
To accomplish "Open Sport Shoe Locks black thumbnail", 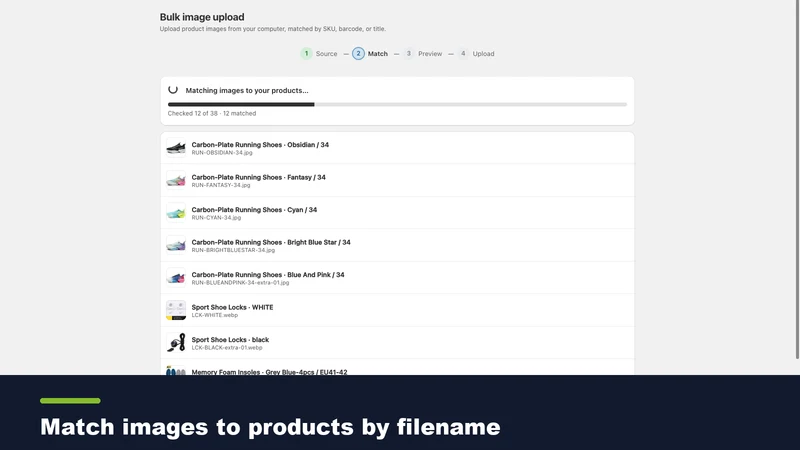I will click(x=176, y=343).
